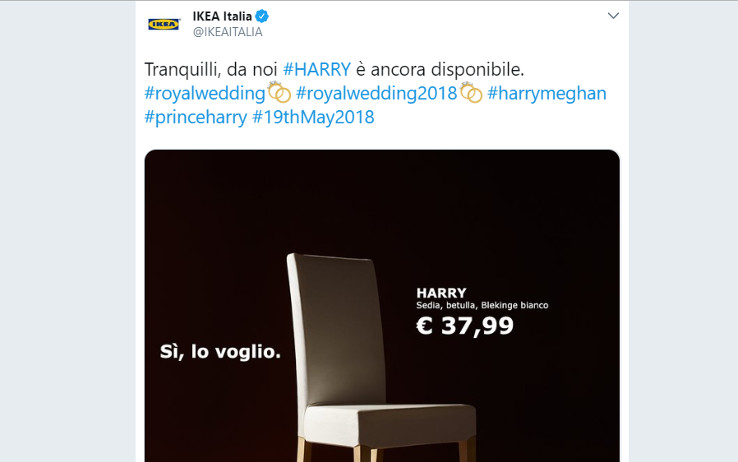Image resolution: width=738 pixels, height=462 pixels.
Task: Select the #harrymeghan hashtag
Action: point(547,94)
